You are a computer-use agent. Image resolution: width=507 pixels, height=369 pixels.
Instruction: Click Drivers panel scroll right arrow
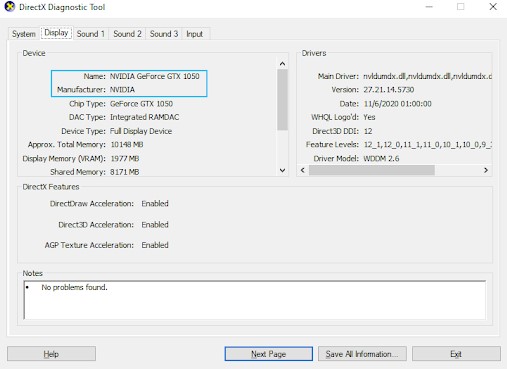coord(486,170)
